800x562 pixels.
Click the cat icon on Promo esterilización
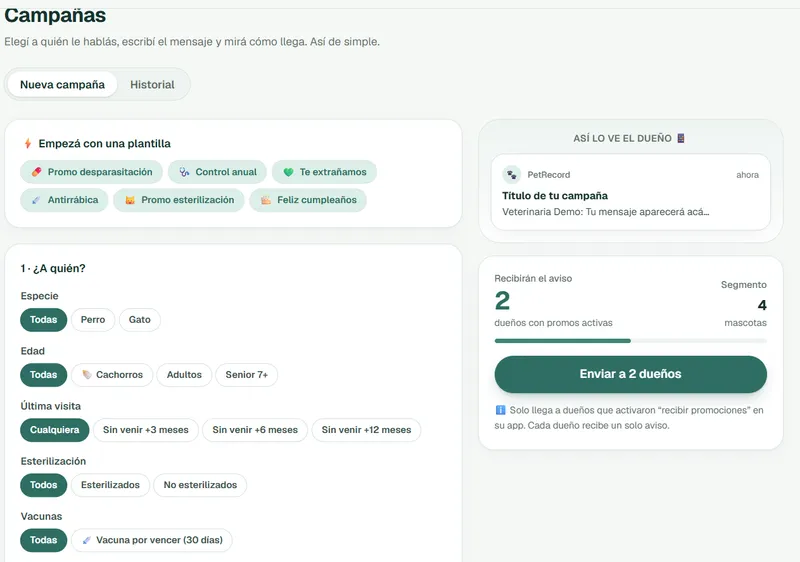130,200
